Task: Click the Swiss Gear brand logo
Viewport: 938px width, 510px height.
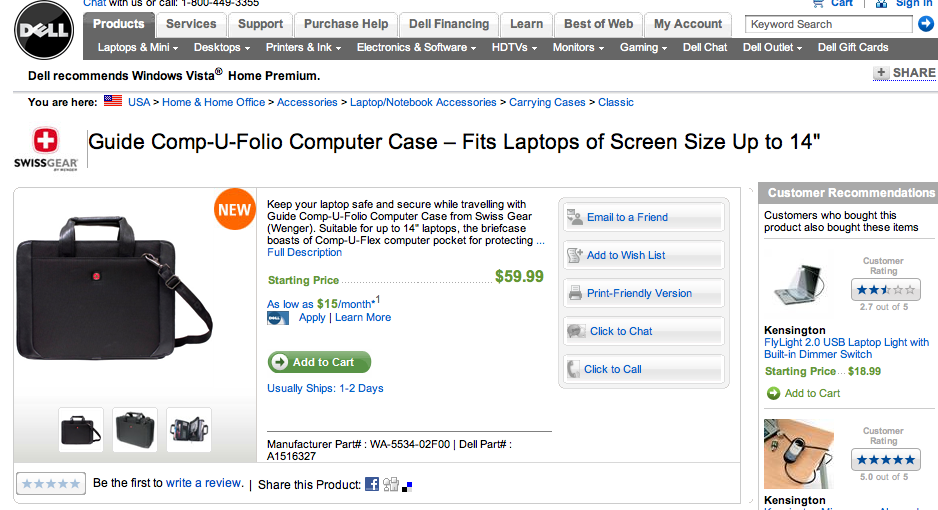Action: 46,149
